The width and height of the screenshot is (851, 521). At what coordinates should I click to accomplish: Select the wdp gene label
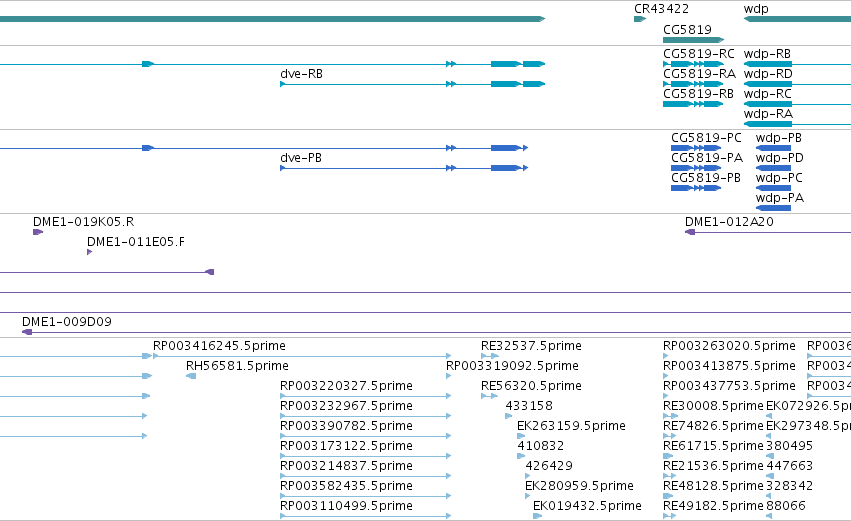(756, 9)
